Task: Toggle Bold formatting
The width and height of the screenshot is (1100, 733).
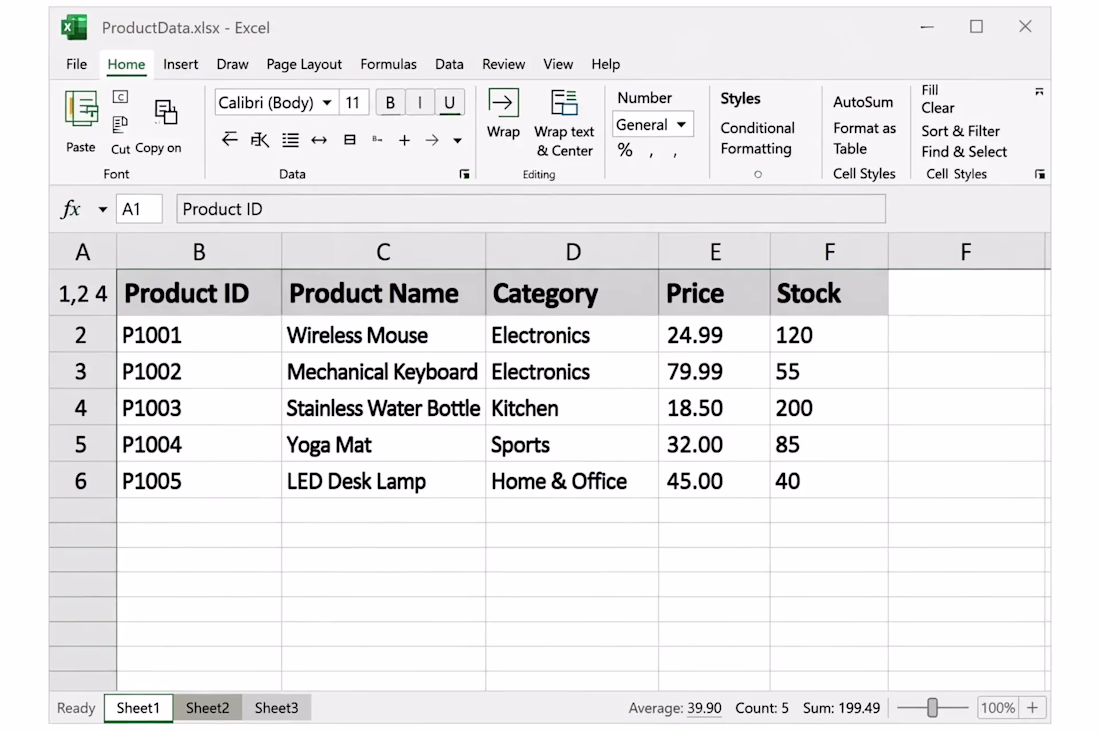Action: click(x=390, y=103)
